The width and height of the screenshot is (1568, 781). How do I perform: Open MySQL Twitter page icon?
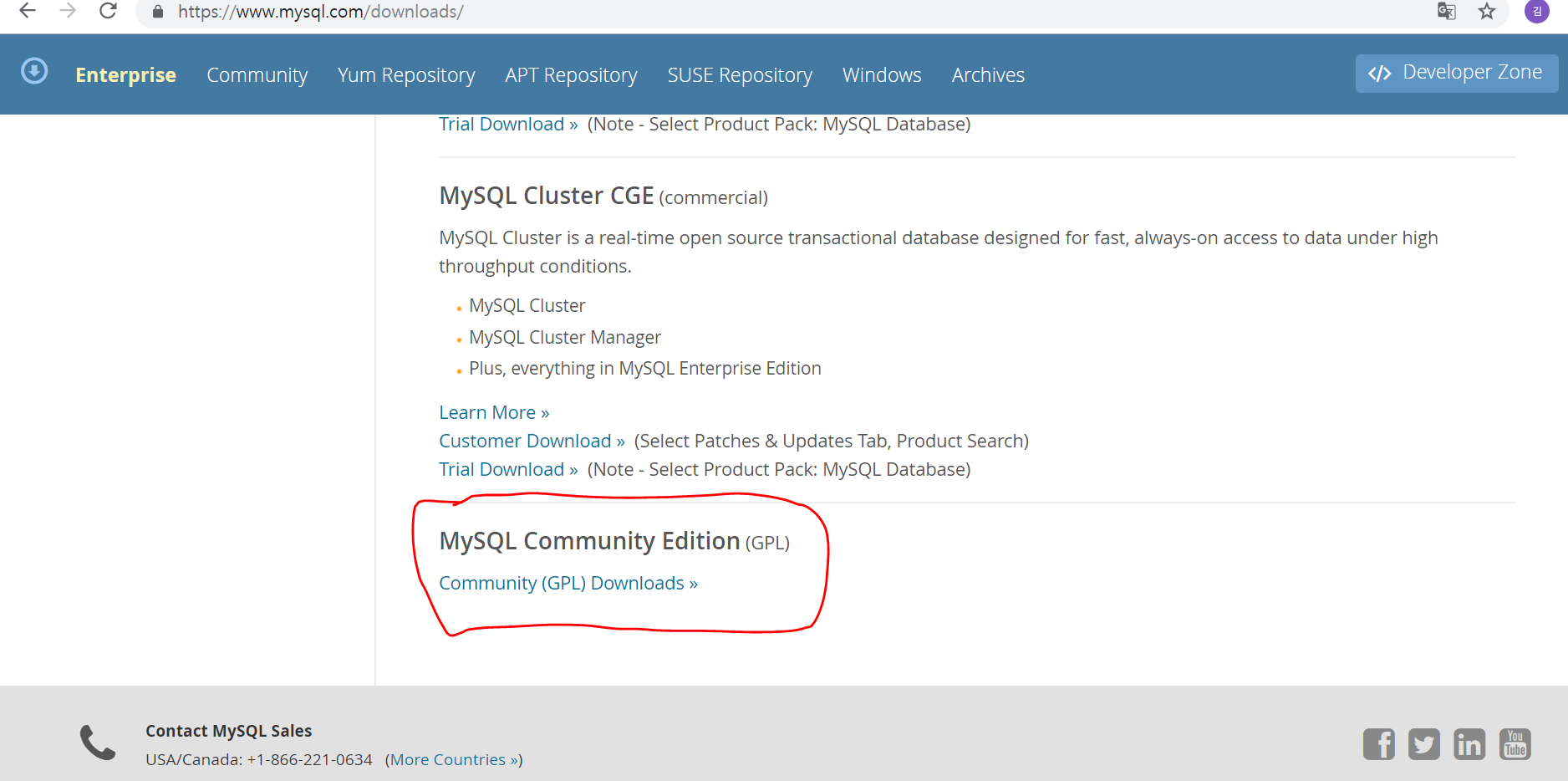1423,743
